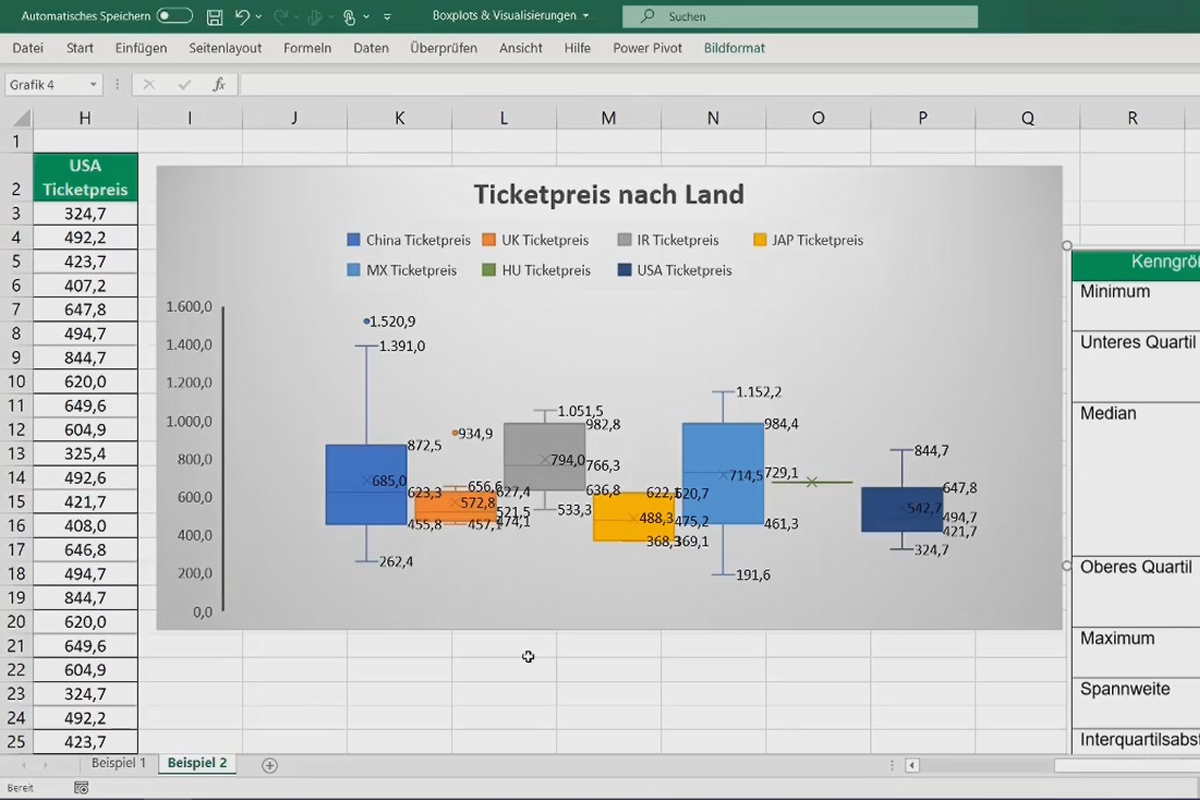Screen dimensions: 1200x800
Task: Click the MX Ticketpreis legend entry
Action: (402, 270)
